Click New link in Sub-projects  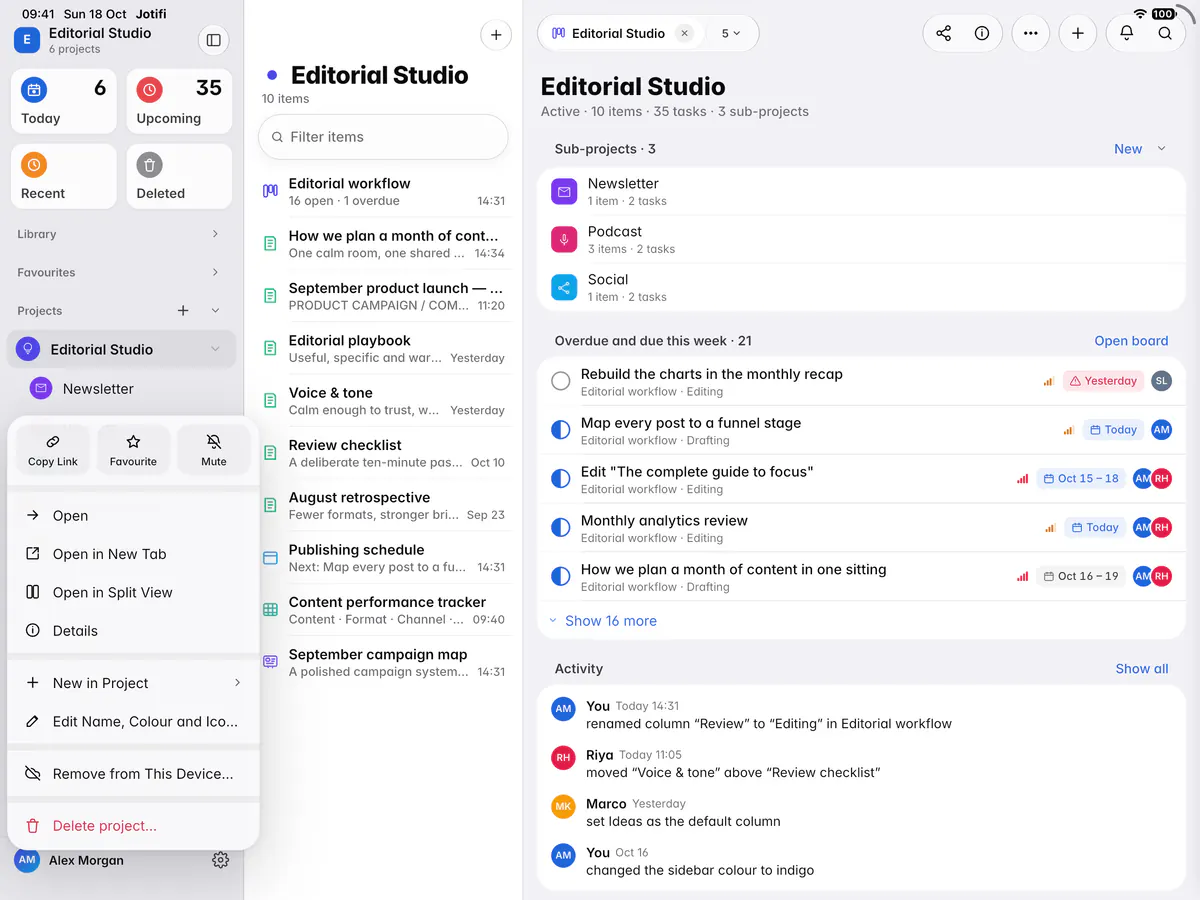click(x=1128, y=149)
